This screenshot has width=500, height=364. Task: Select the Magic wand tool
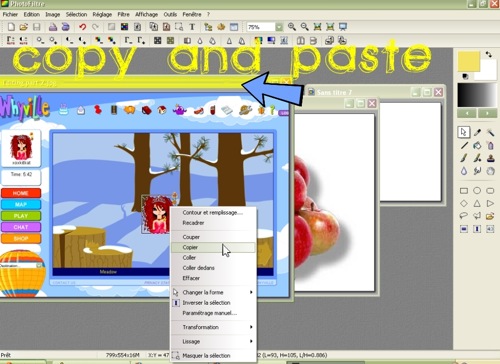pyautogui.click(x=490, y=132)
